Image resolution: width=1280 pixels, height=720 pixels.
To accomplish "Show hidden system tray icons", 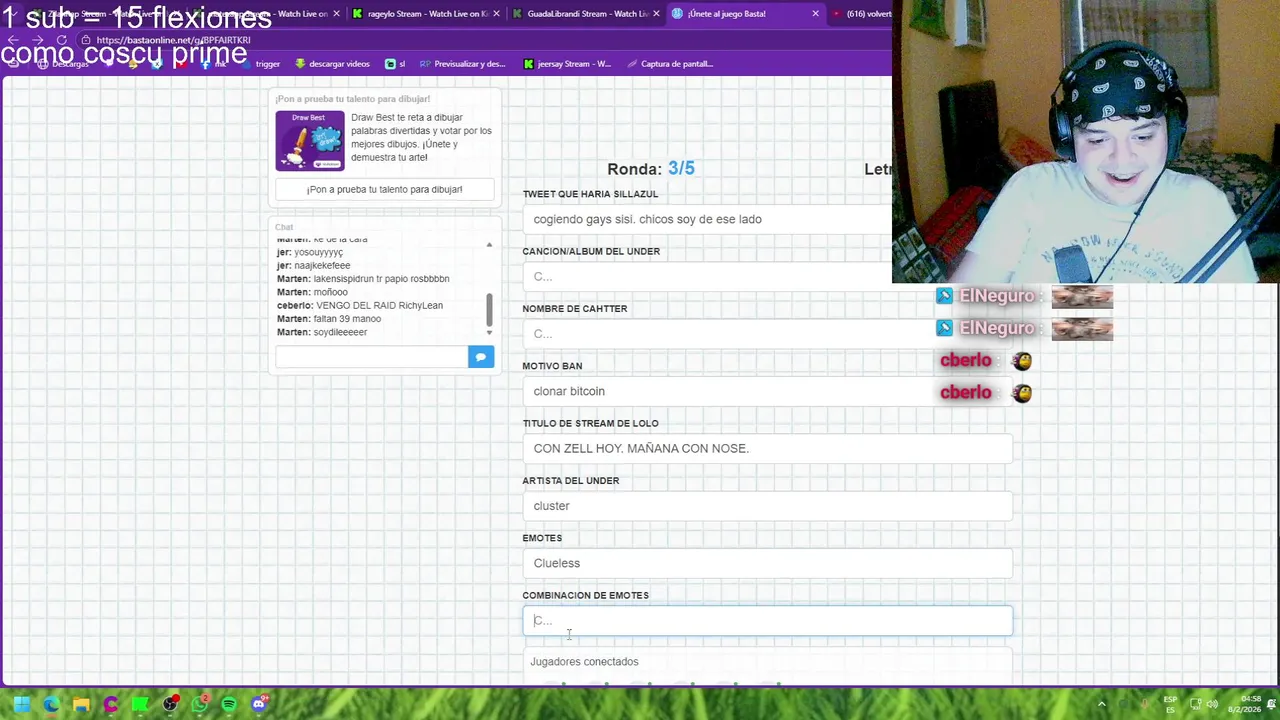I will point(1102,704).
